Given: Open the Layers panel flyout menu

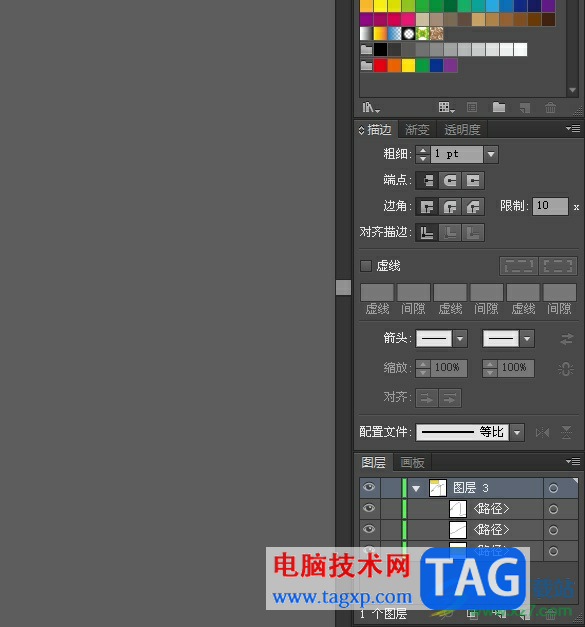Looking at the screenshot, I should pyautogui.click(x=573, y=461).
